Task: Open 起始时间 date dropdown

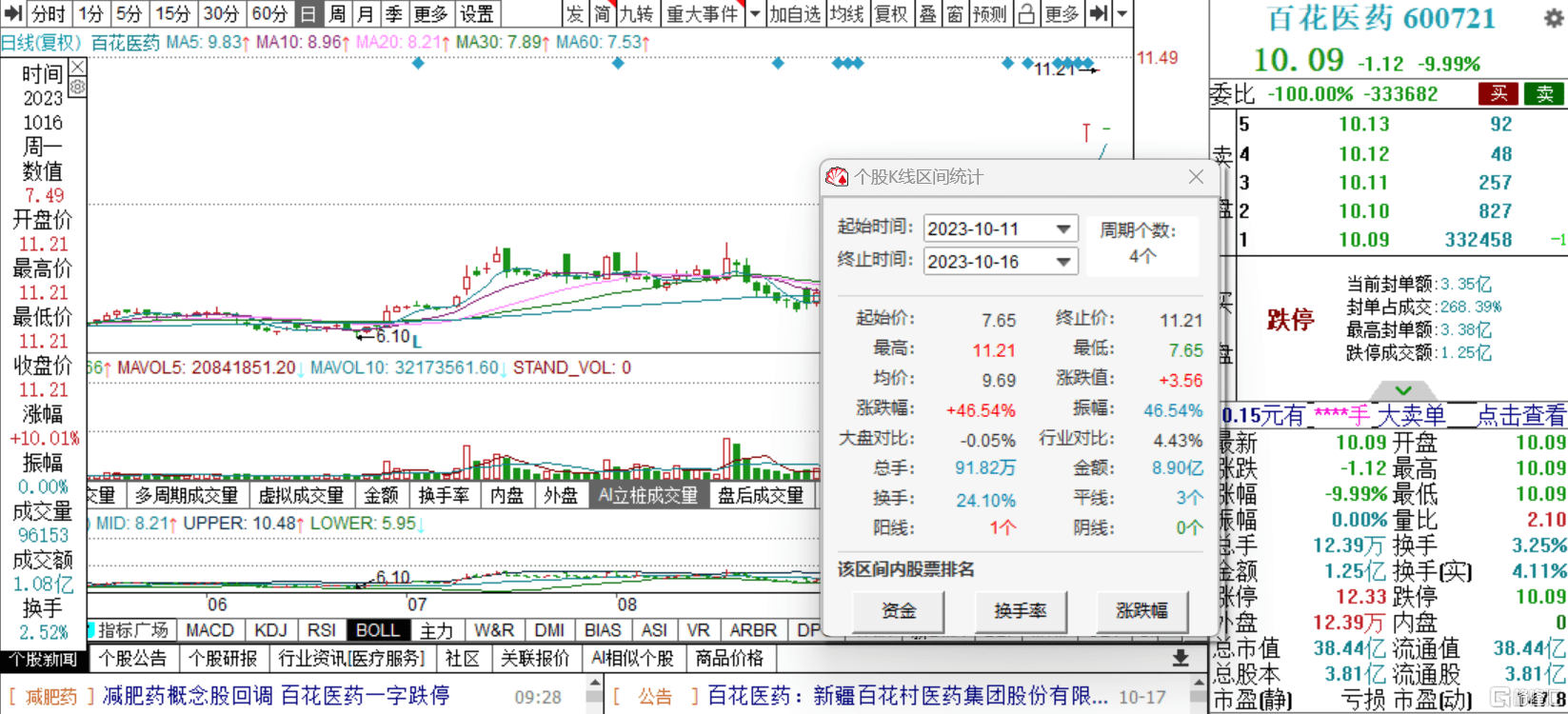Action: 1063,228
